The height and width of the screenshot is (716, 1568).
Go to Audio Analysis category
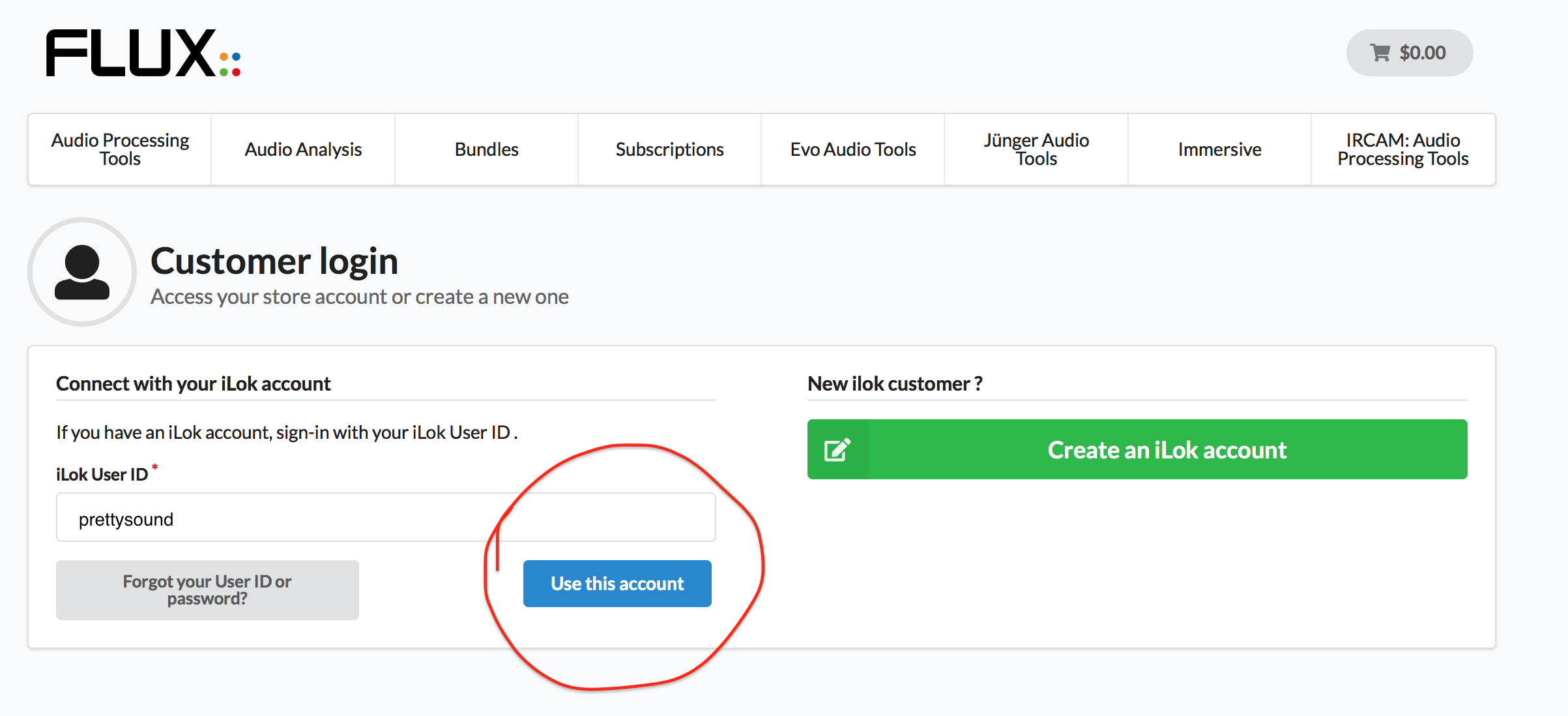pos(303,149)
